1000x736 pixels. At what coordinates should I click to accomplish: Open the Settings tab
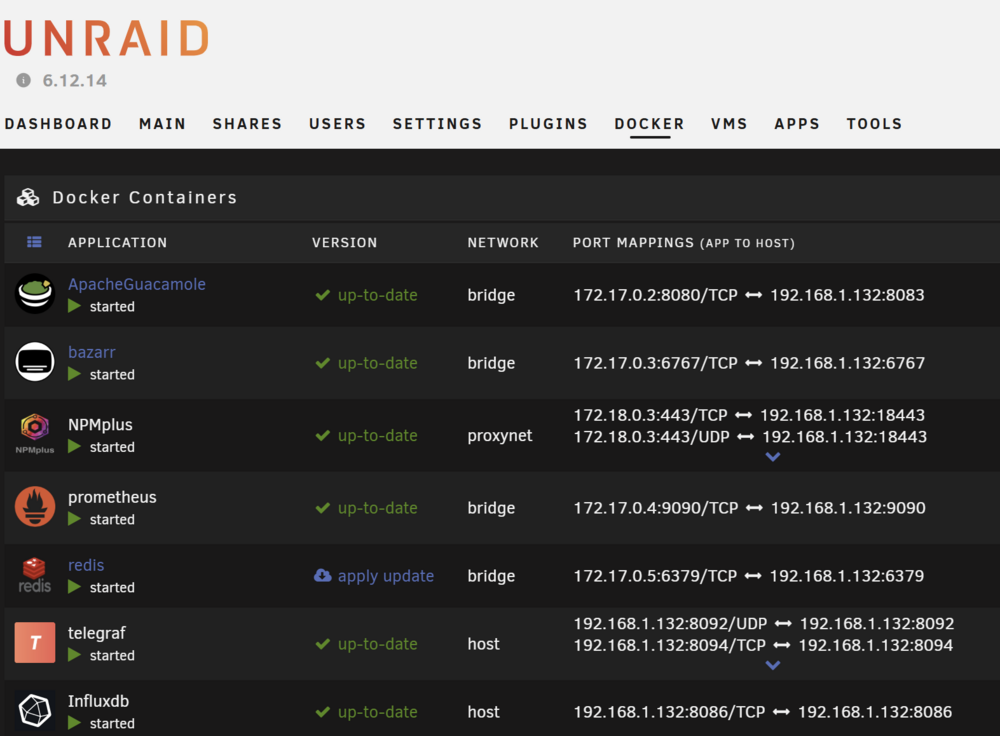[x=438, y=124]
